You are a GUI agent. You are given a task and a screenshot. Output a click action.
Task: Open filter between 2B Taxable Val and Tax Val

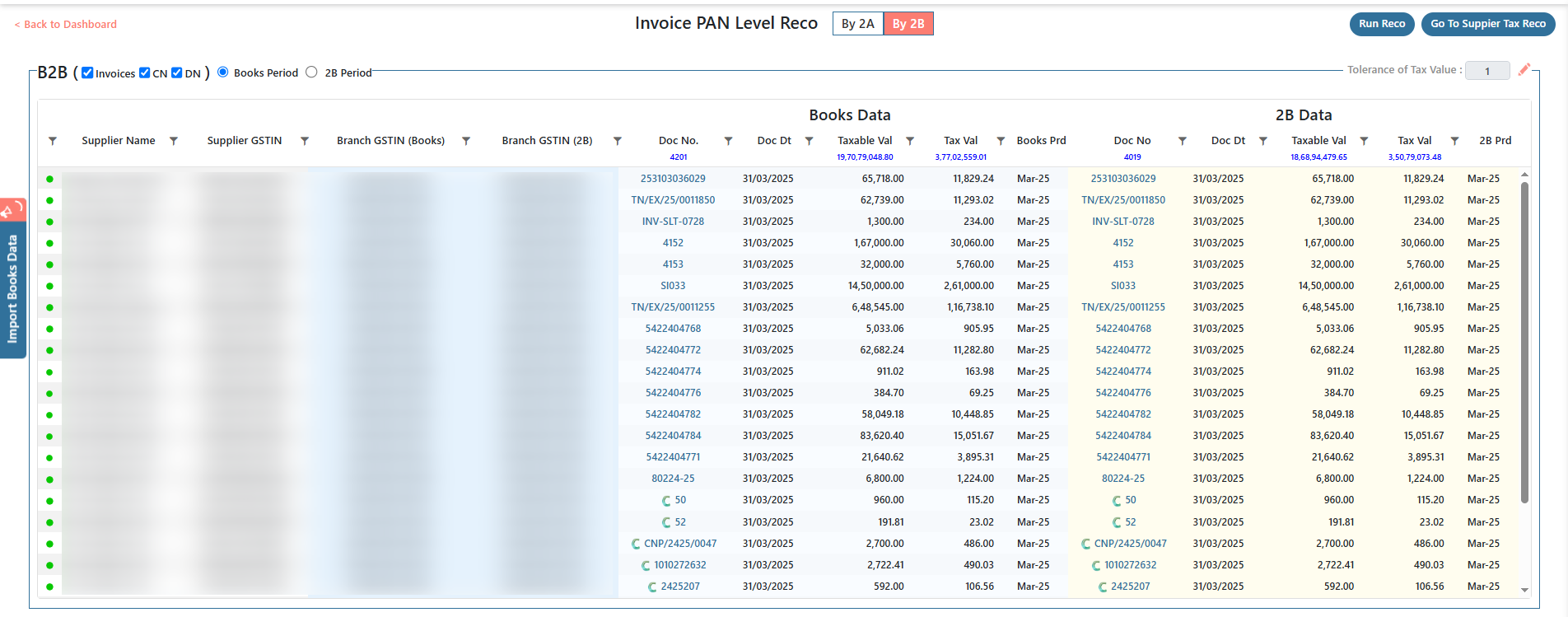(x=1364, y=141)
